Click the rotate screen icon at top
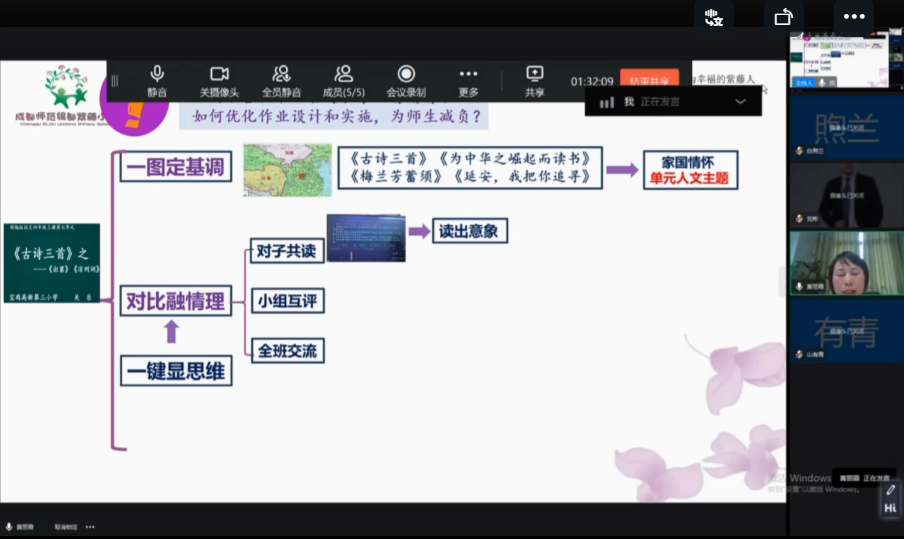Viewport: 904px width, 539px height. click(783, 16)
